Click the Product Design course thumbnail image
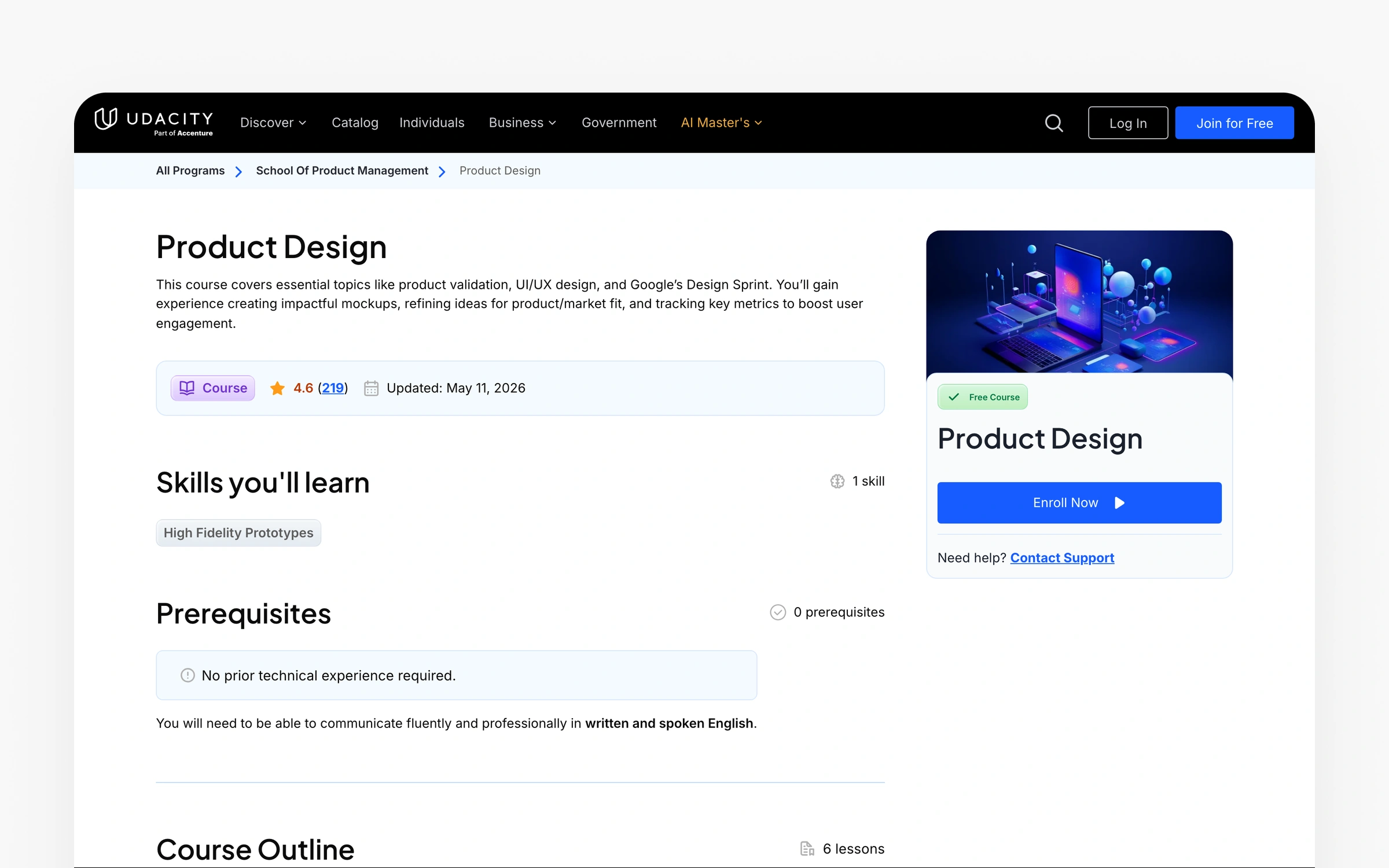1389x868 pixels. [1079, 301]
